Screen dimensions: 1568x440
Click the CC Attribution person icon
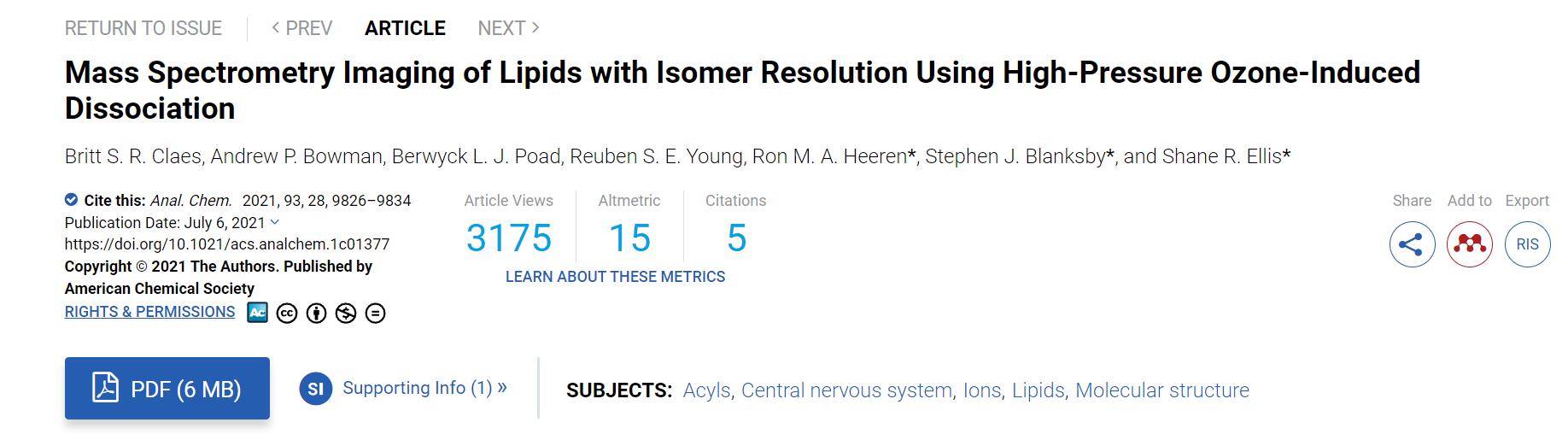click(316, 314)
